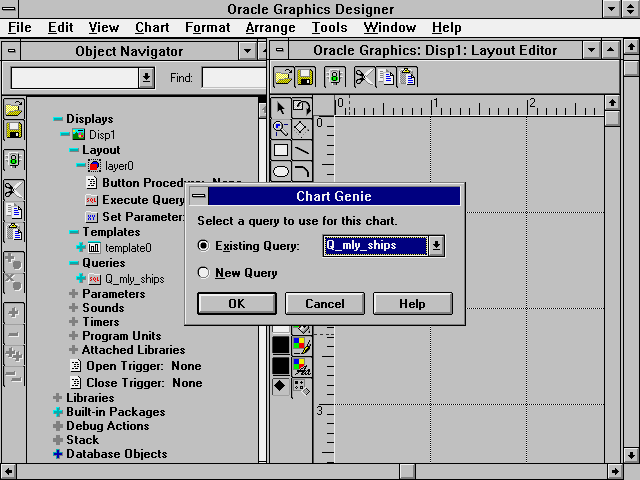Open the Existing Query dropdown list

437,246
